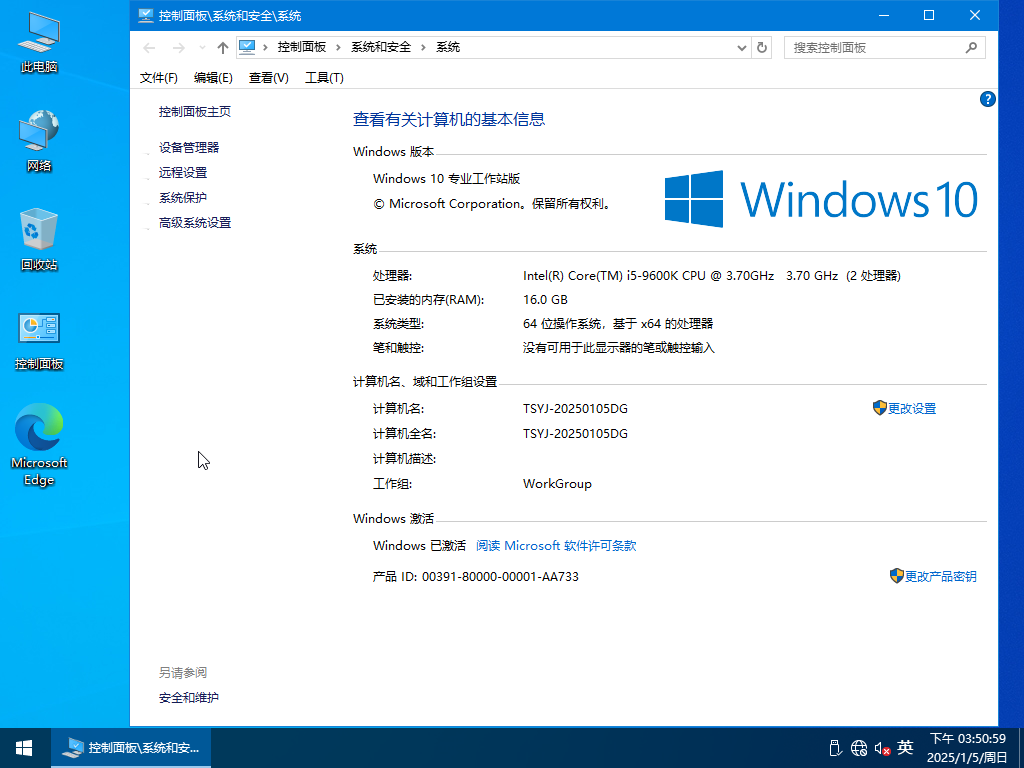Click the 控制面板 taskbar button
The height and width of the screenshot is (768, 1024).
tap(131, 748)
